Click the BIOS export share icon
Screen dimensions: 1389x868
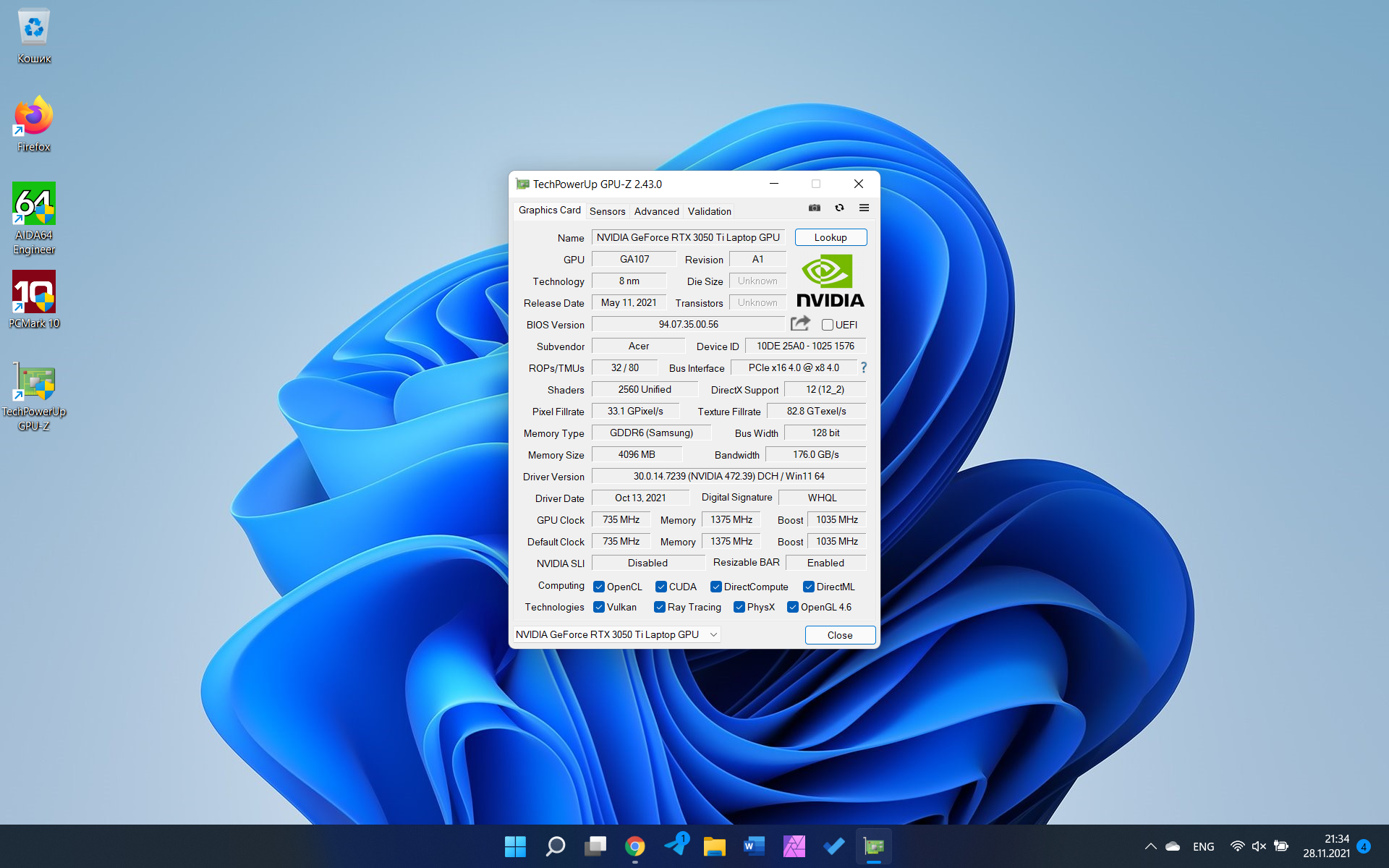click(800, 323)
